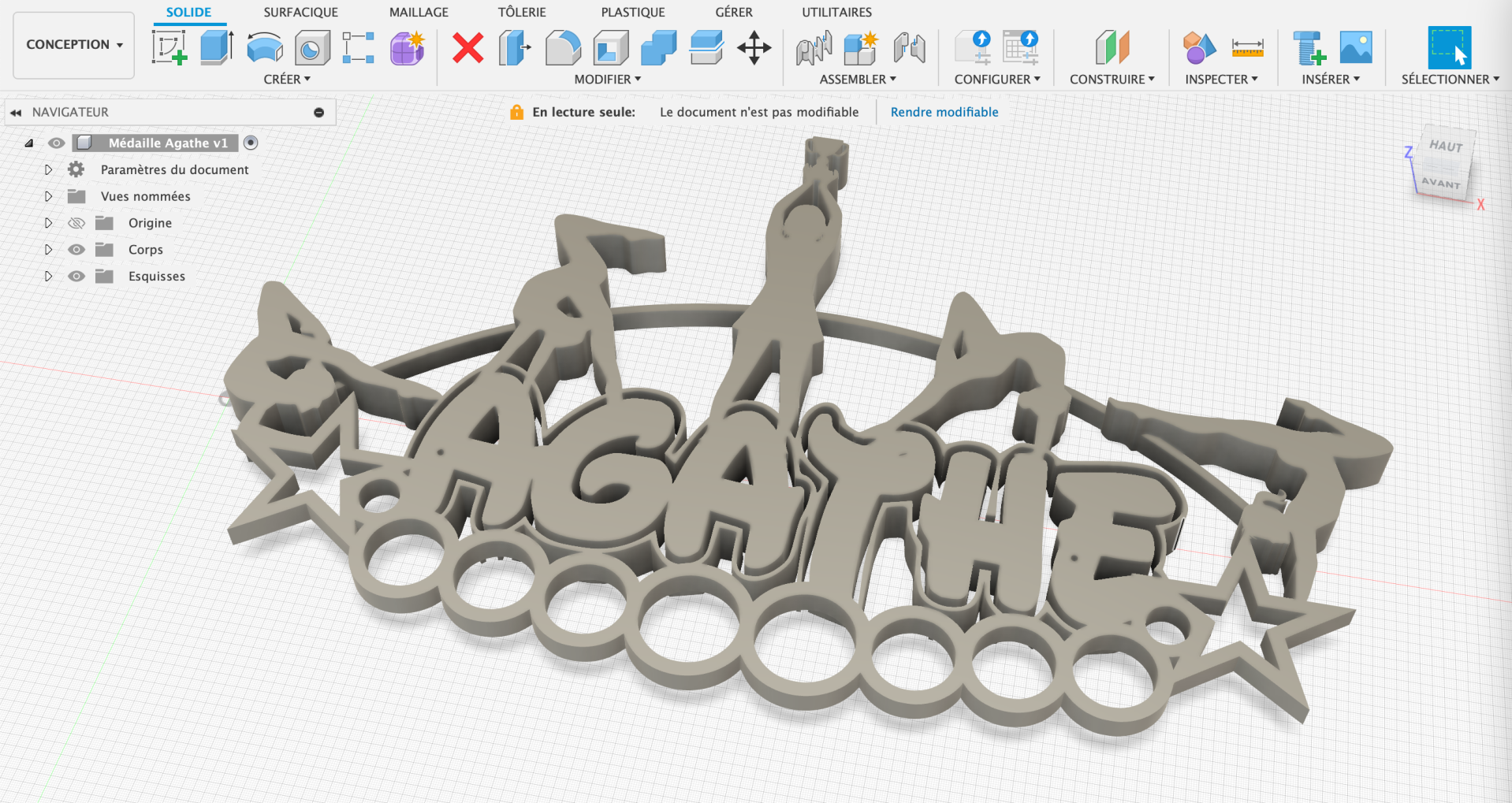Screen dimensions: 1512x803
Task: Switch to the GÉRER tab
Action: tap(734, 13)
